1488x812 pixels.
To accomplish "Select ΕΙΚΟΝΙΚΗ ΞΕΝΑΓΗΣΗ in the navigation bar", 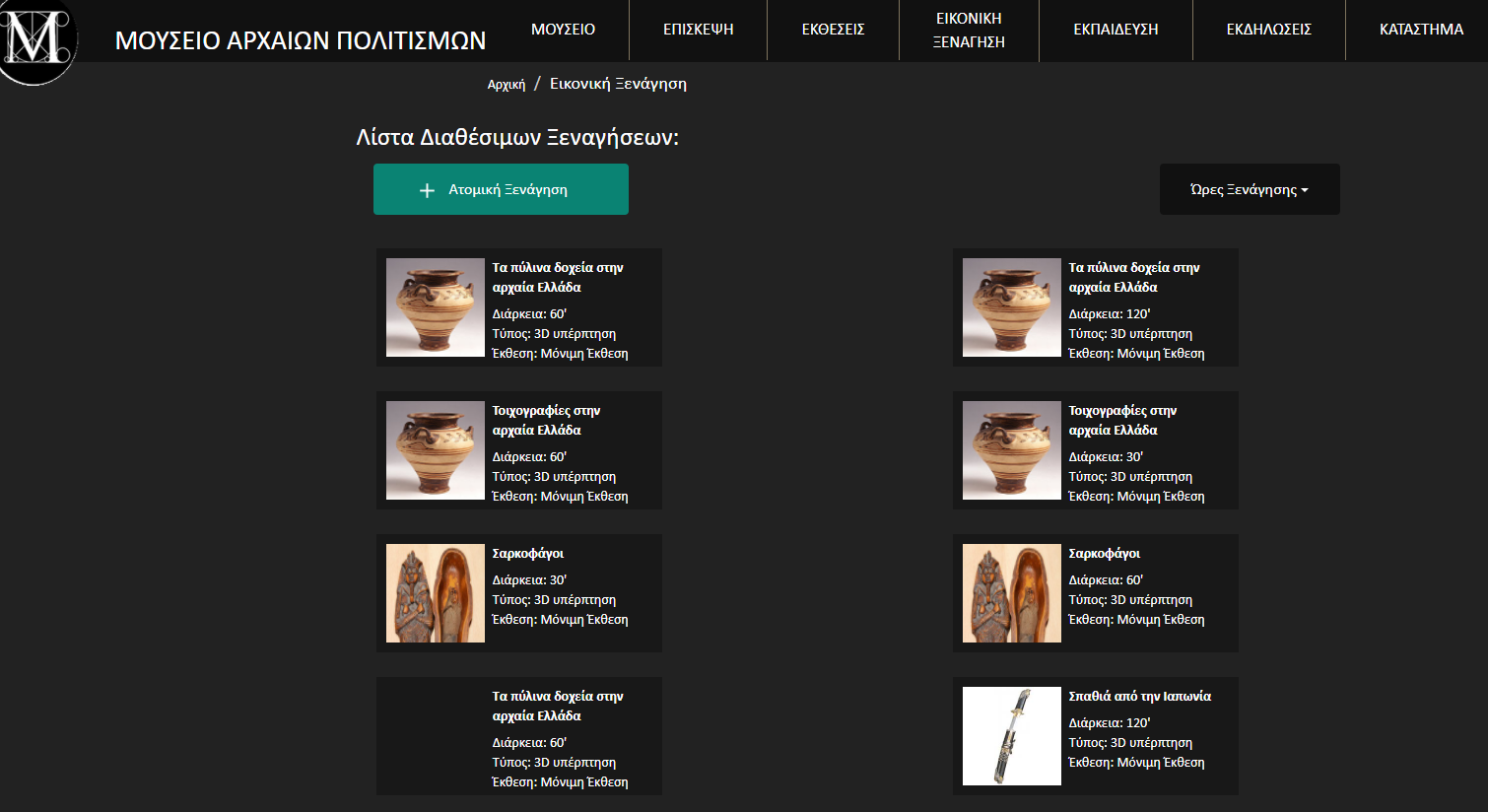I will (x=969, y=31).
